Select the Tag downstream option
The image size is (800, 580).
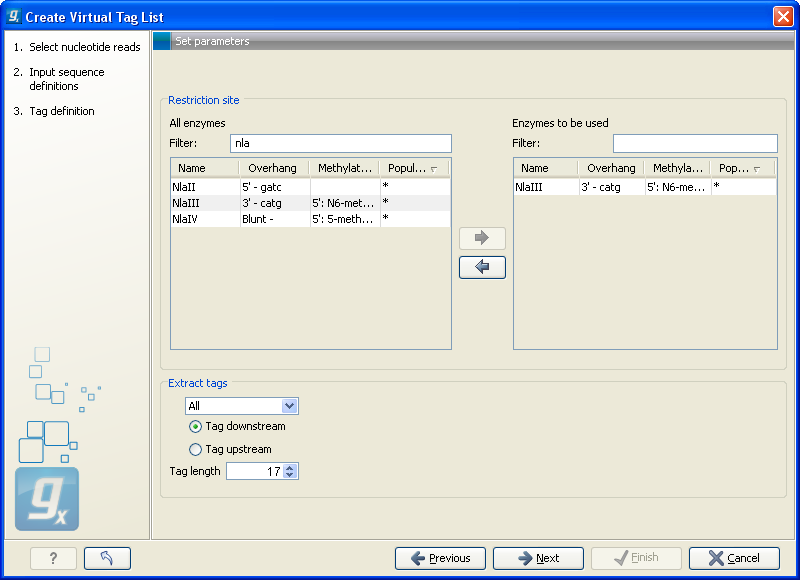(x=195, y=425)
